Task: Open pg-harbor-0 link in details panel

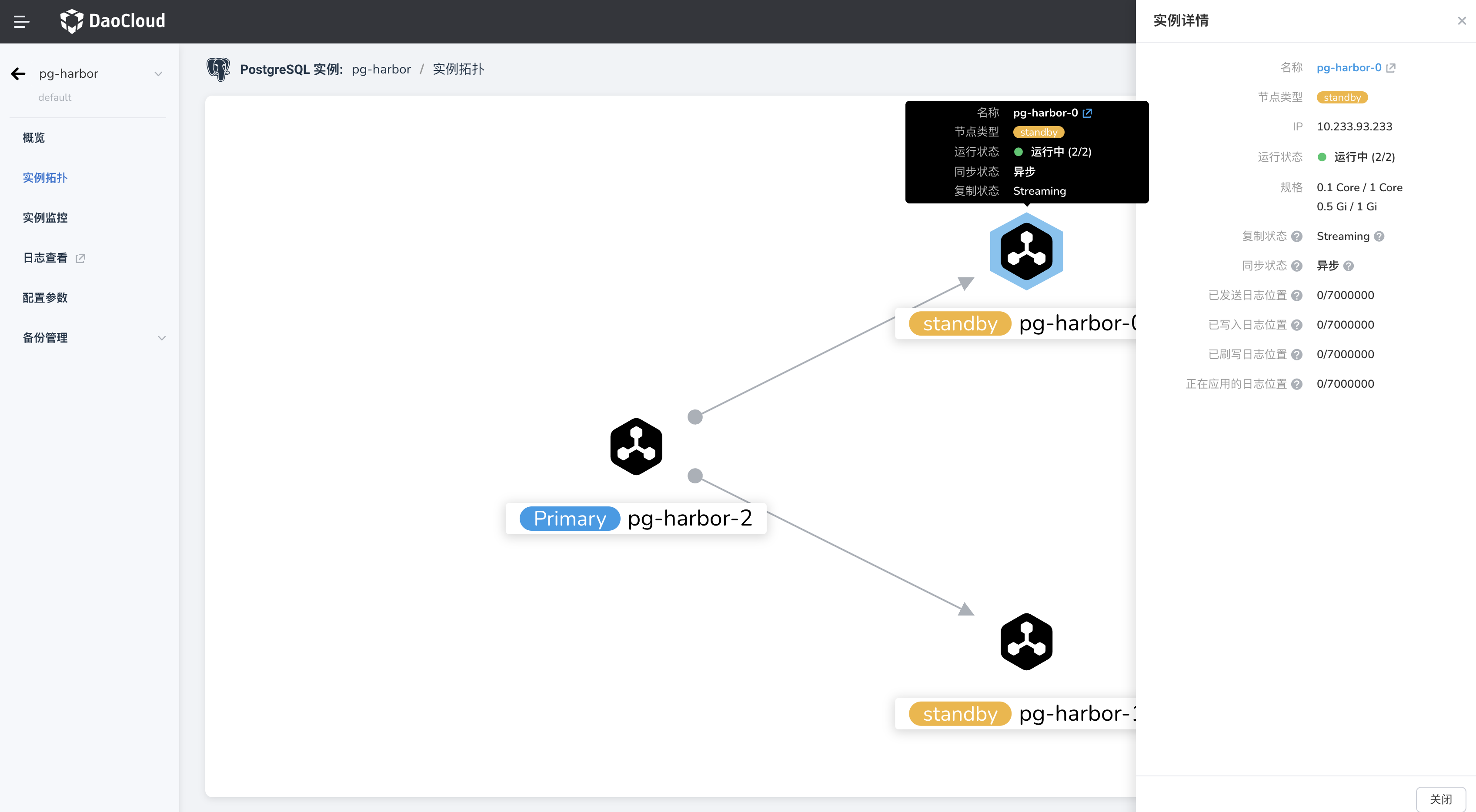Action: [x=1349, y=67]
